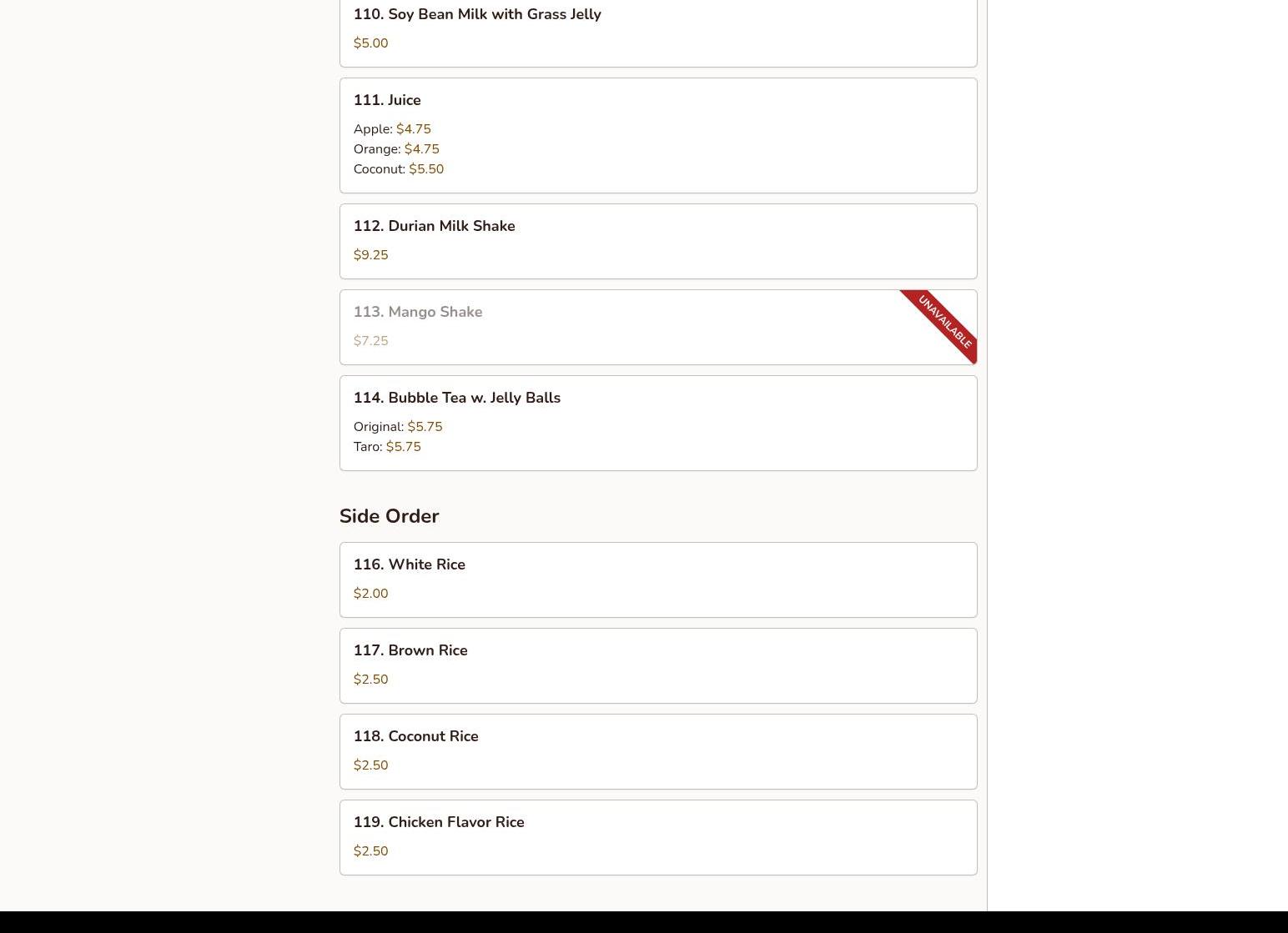1288x933 pixels.
Task: Click the $2.00 White Rice price
Action: coord(371,594)
